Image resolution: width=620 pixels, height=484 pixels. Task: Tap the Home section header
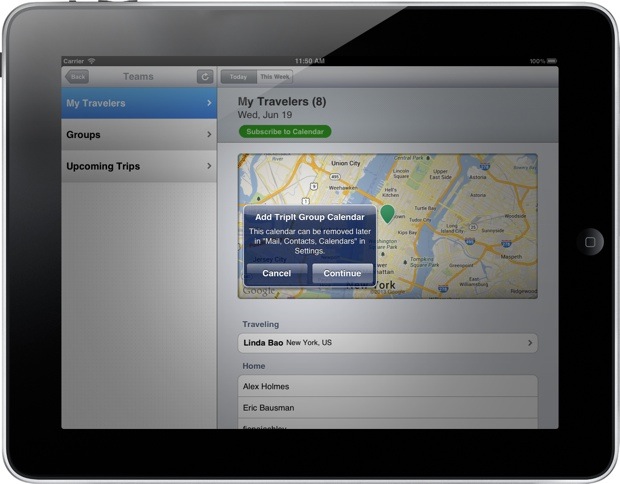pos(254,366)
